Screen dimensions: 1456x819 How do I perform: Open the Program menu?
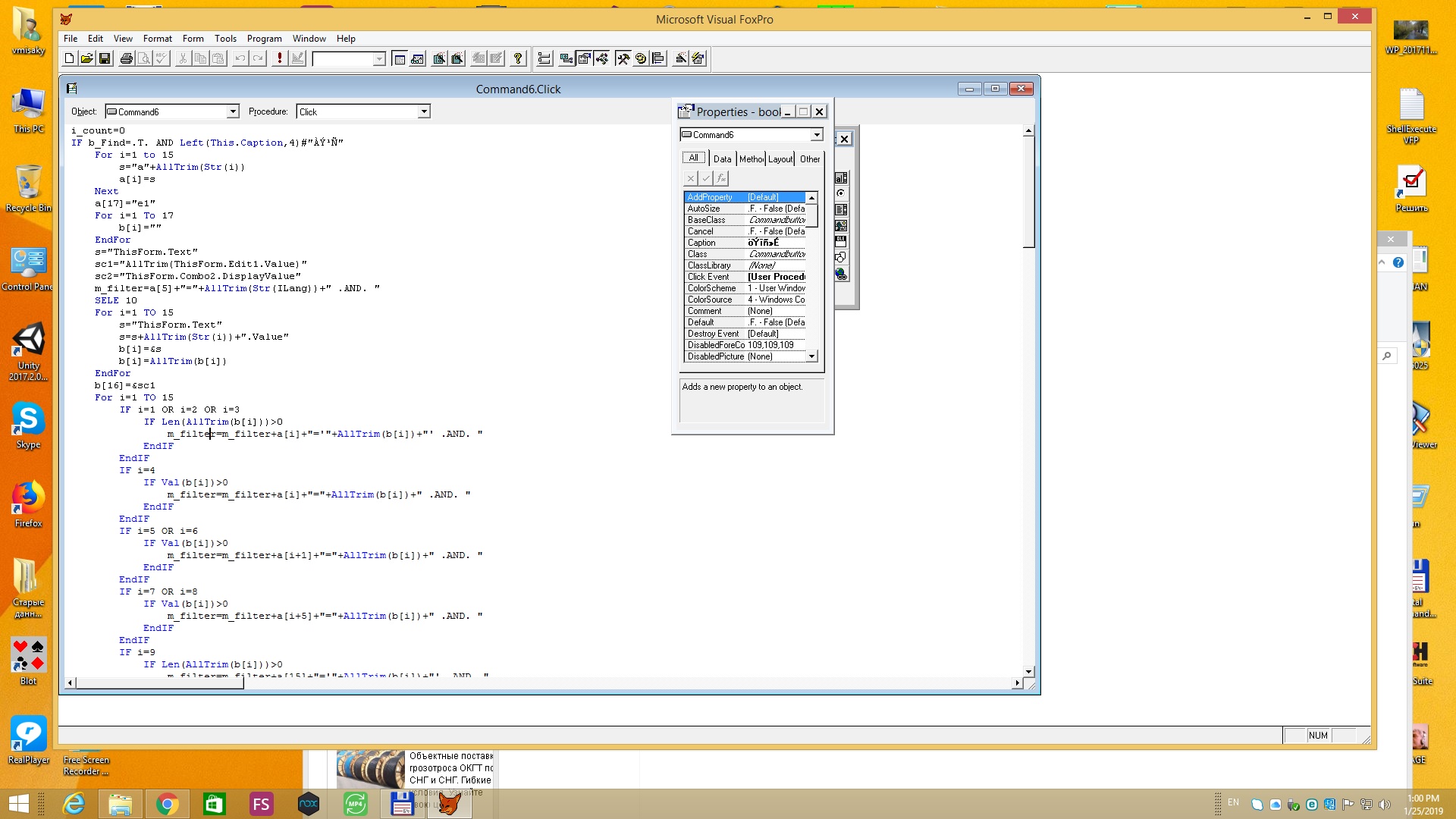(x=264, y=39)
